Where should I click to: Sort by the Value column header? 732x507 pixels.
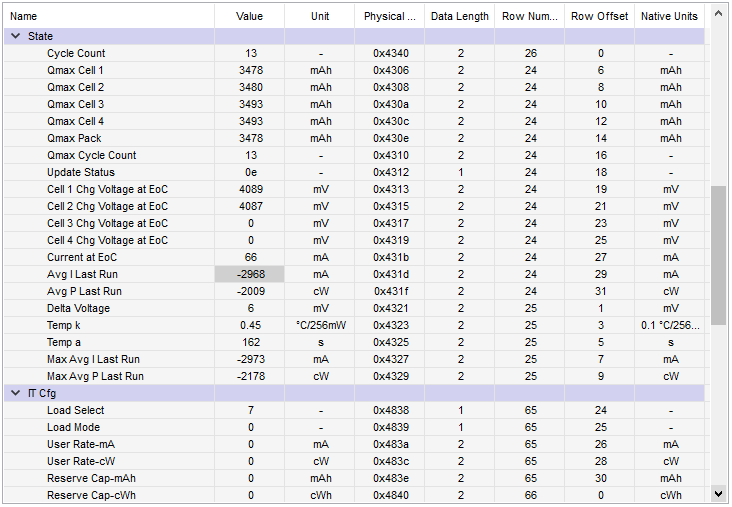point(249,16)
